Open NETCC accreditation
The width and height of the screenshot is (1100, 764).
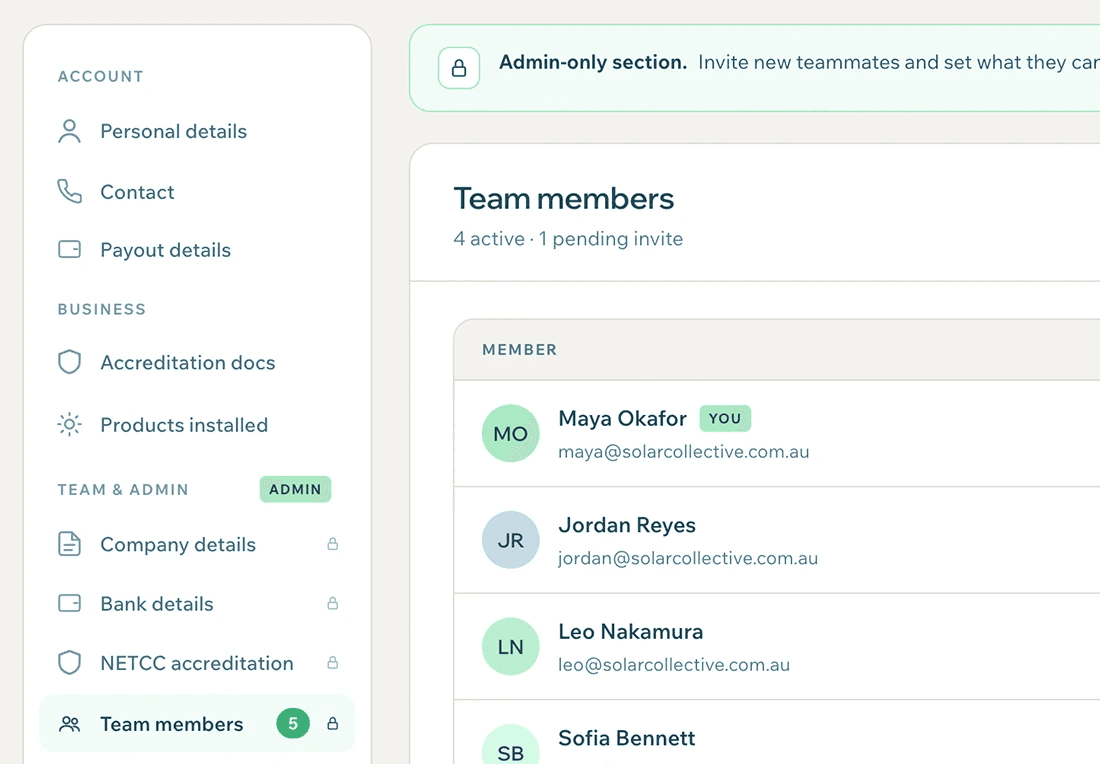point(197,662)
